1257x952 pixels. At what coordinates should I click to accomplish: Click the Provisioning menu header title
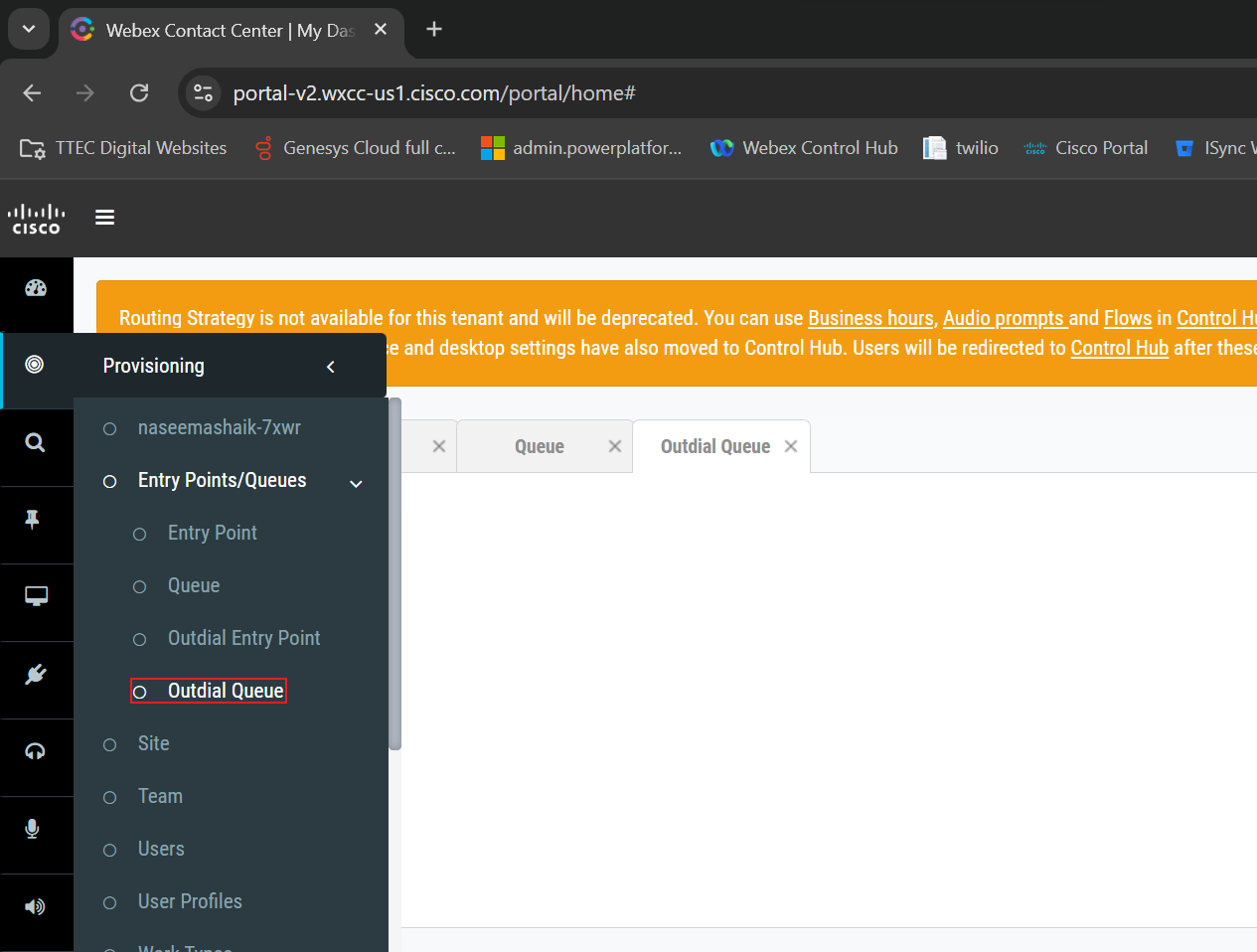(x=153, y=366)
